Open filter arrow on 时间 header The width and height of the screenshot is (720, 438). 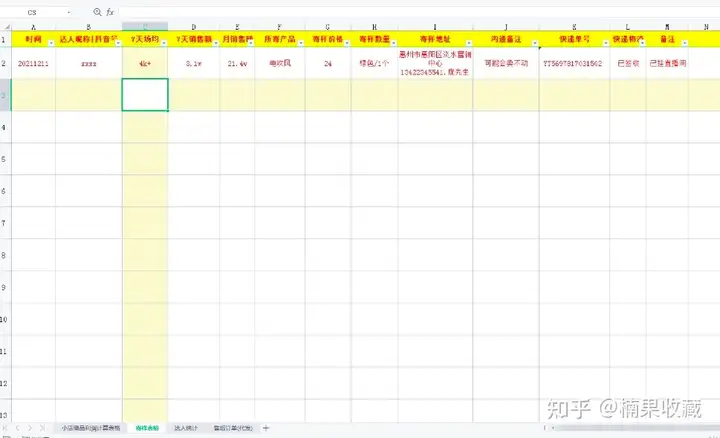click(51, 43)
